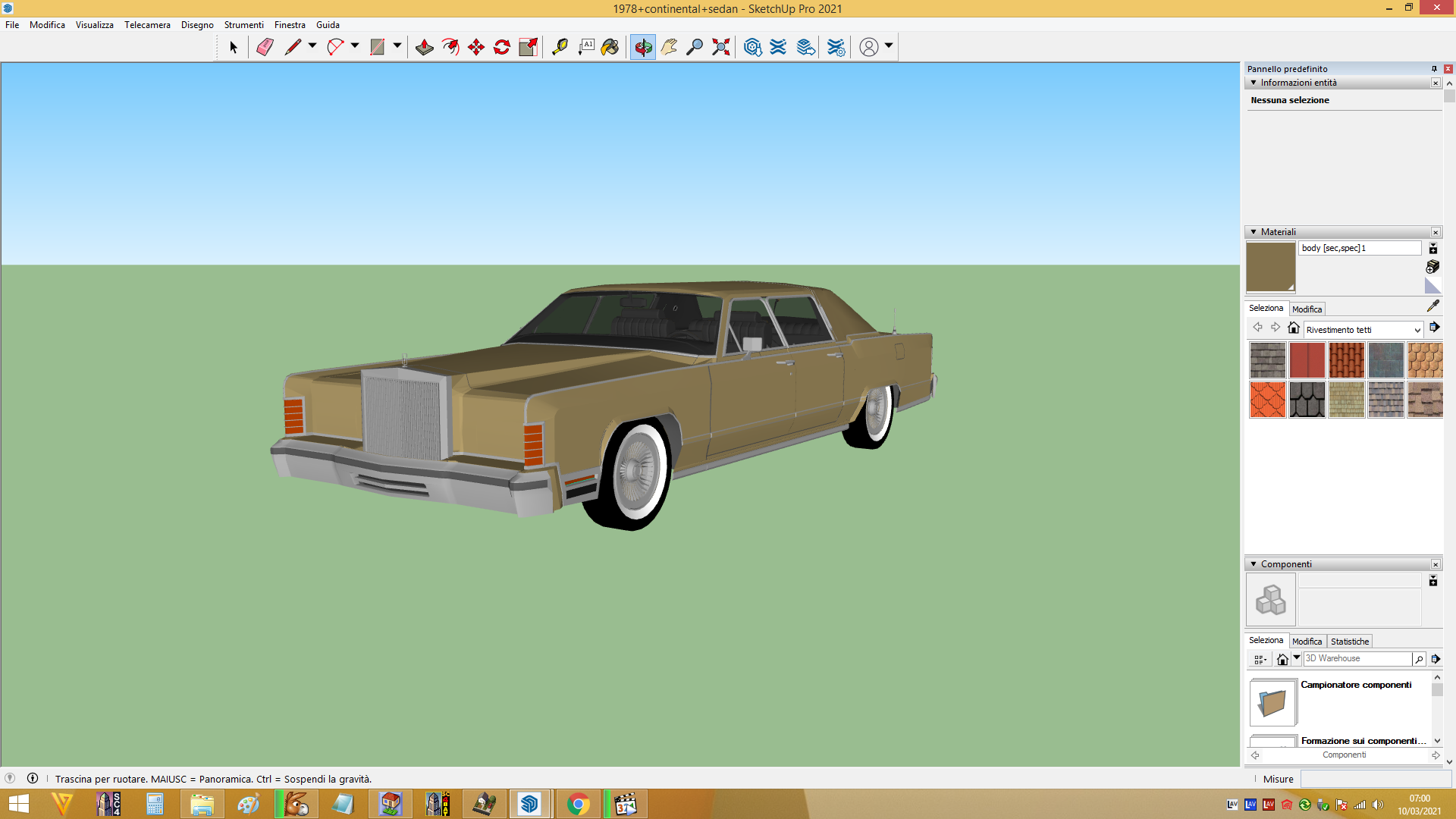This screenshot has height=819, width=1456.
Task: Click the default material triangle icon
Action: 1432,285
